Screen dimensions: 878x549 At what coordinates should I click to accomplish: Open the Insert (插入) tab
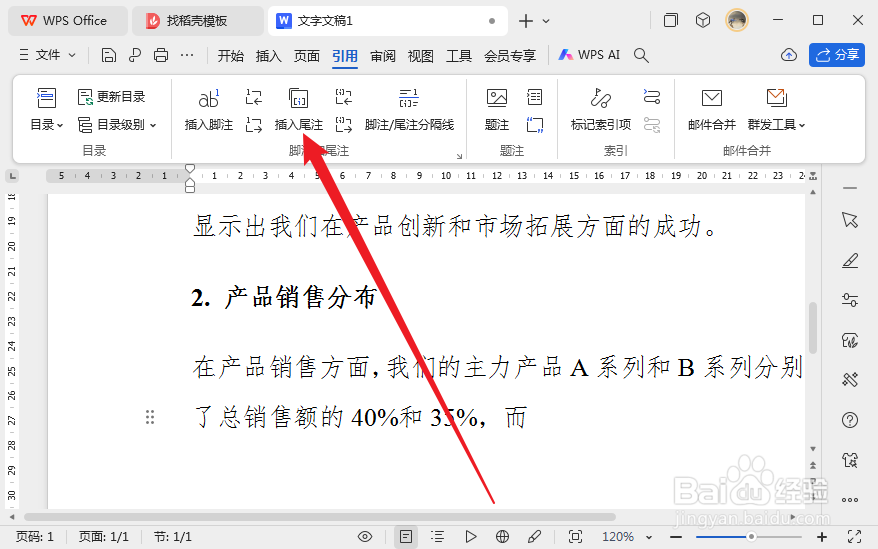pyautogui.click(x=268, y=55)
